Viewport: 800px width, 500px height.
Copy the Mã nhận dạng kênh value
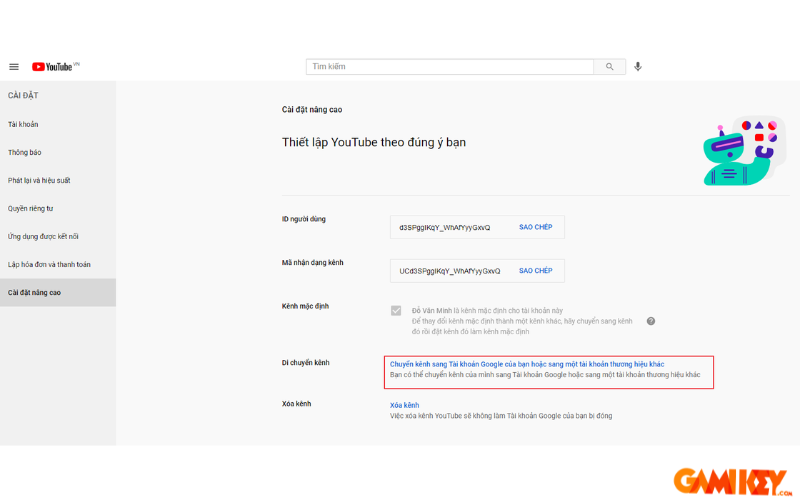tap(535, 271)
